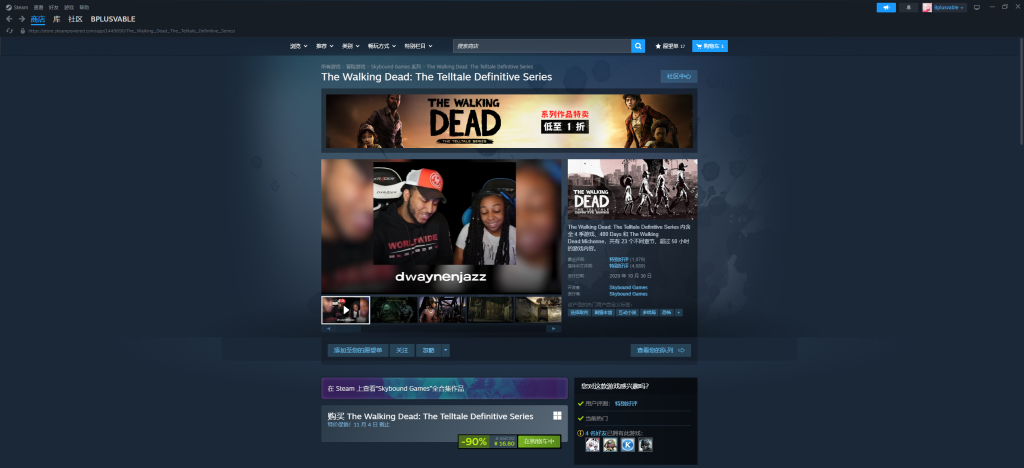Open the 查看 menu
This screenshot has height=468, width=1024.
point(39,7)
